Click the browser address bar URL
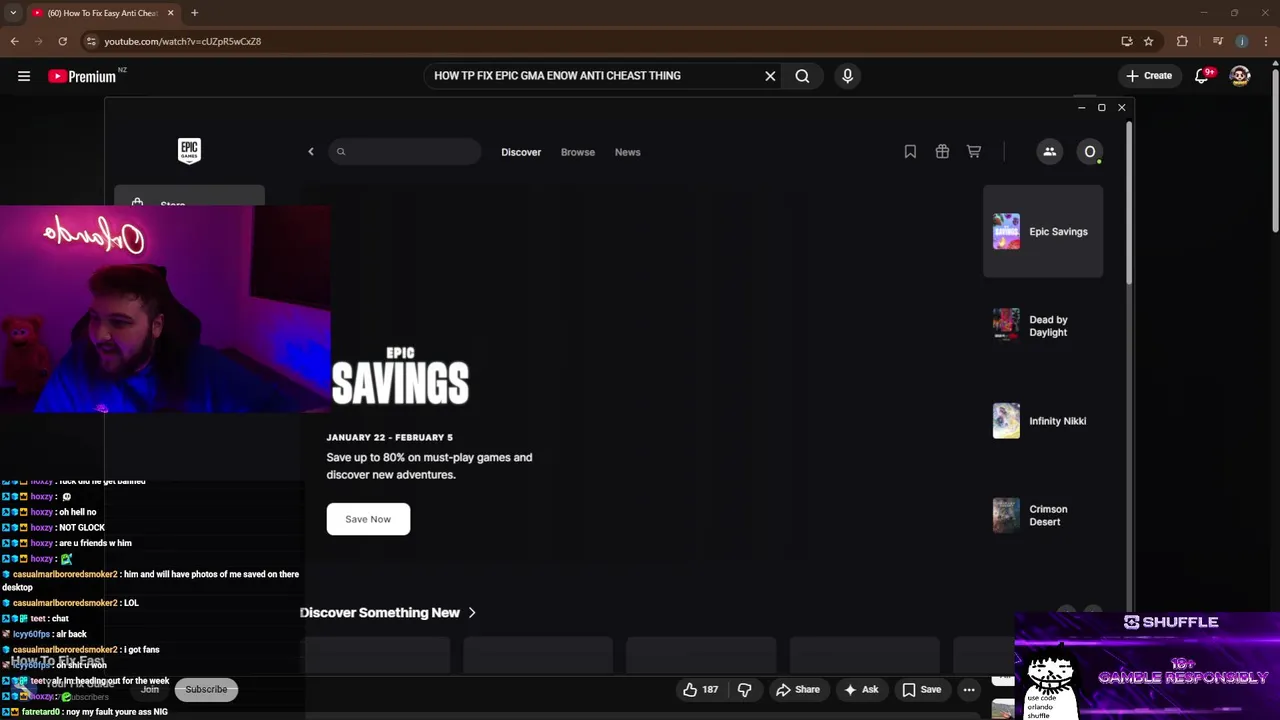1280x720 pixels. pos(182,41)
